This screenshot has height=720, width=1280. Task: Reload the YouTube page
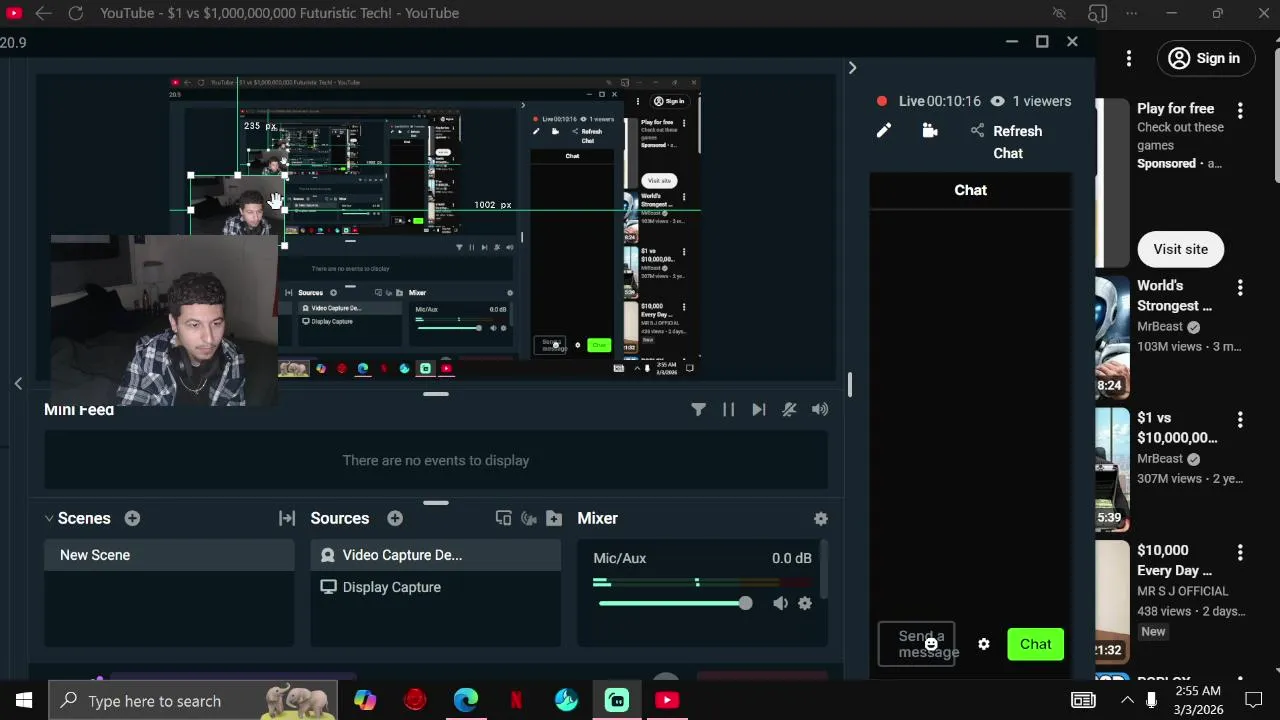[76, 13]
